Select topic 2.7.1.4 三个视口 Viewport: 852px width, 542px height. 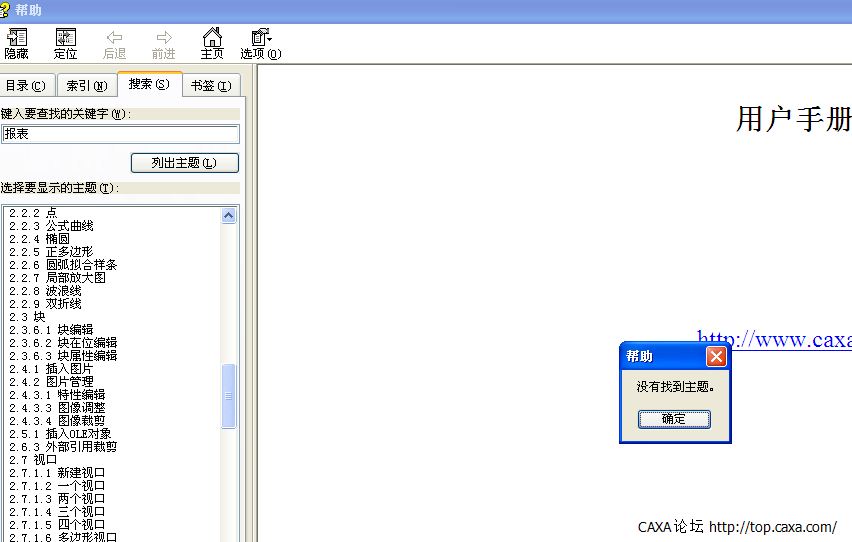coord(57,512)
